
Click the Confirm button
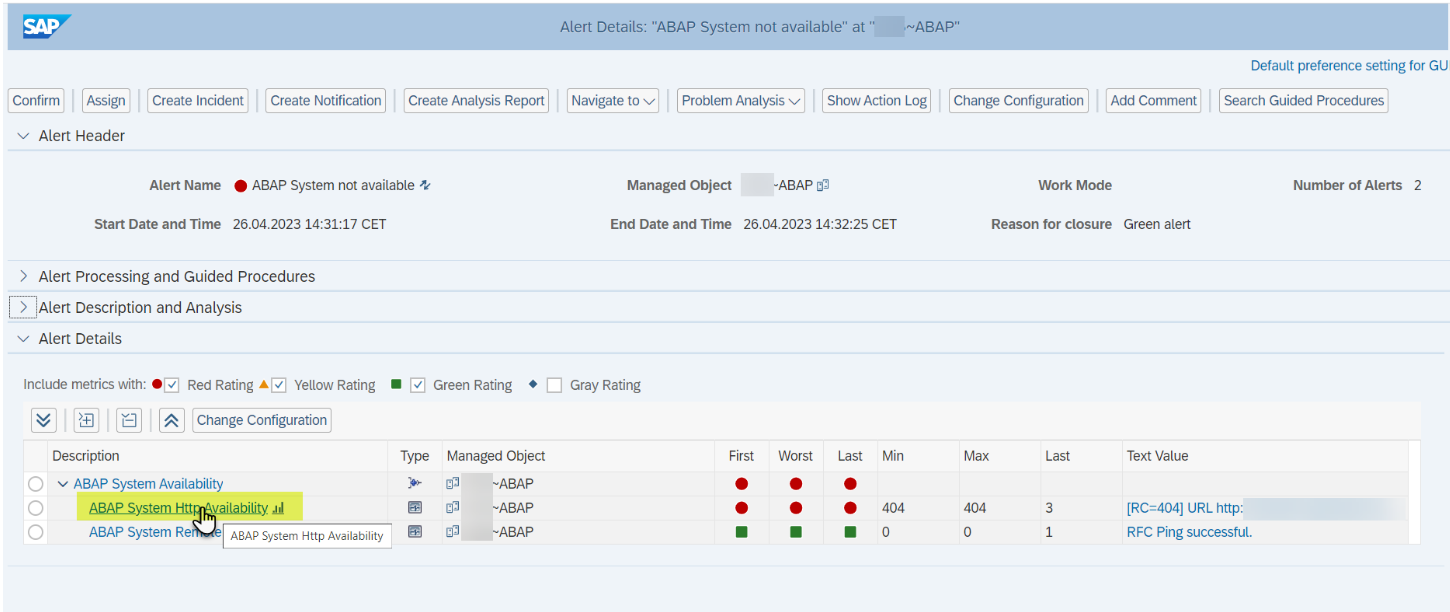(x=37, y=100)
